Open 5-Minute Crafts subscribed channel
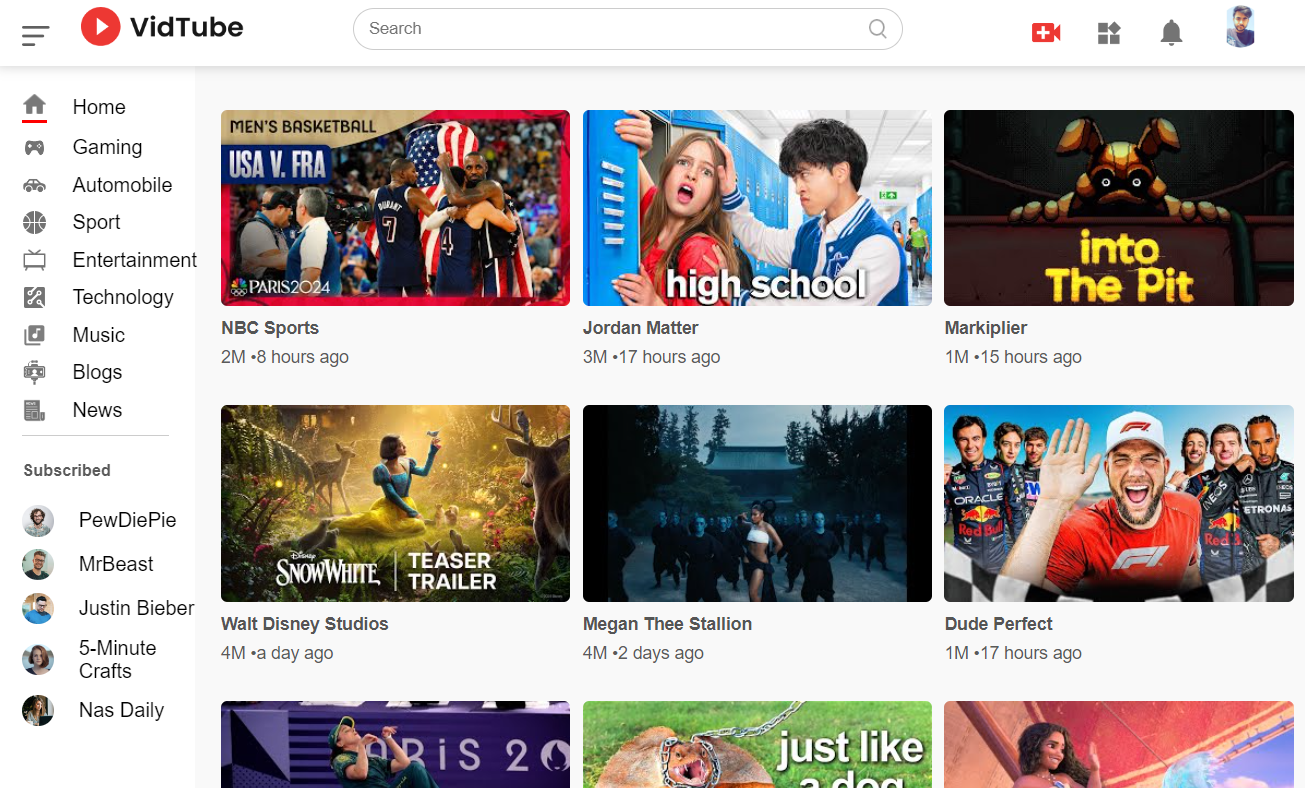 pyautogui.click(x=117, y=659)
